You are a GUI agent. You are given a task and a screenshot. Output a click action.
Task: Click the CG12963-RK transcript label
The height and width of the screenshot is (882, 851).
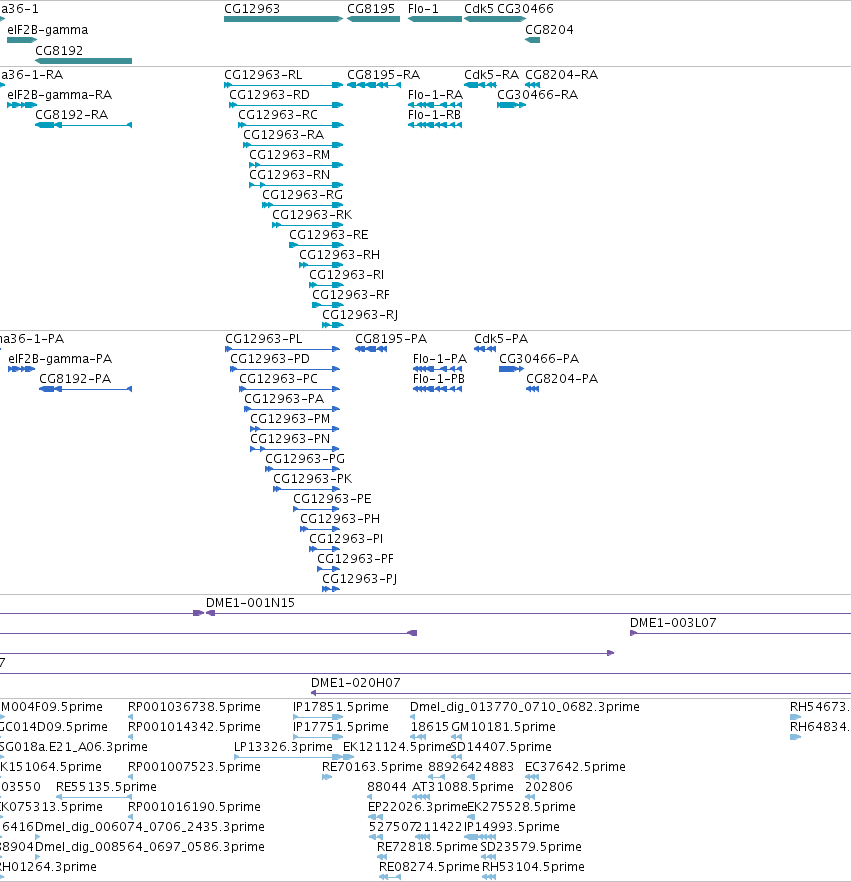[x=312, y=214]
